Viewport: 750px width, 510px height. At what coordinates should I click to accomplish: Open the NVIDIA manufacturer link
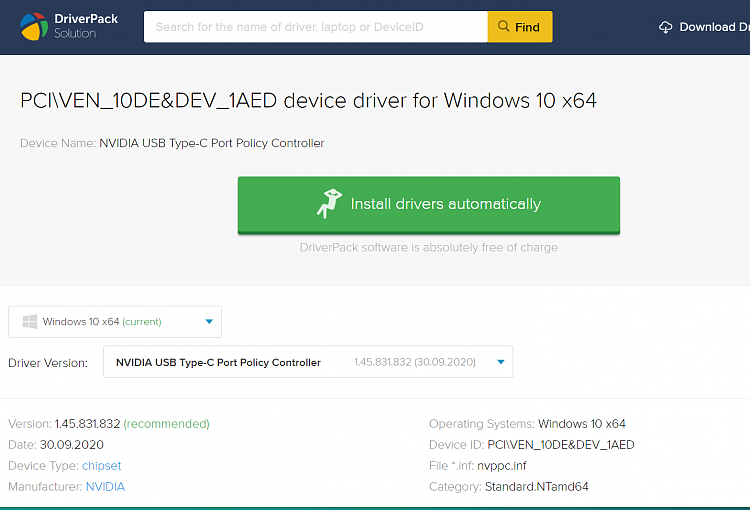tap(105, 487)
